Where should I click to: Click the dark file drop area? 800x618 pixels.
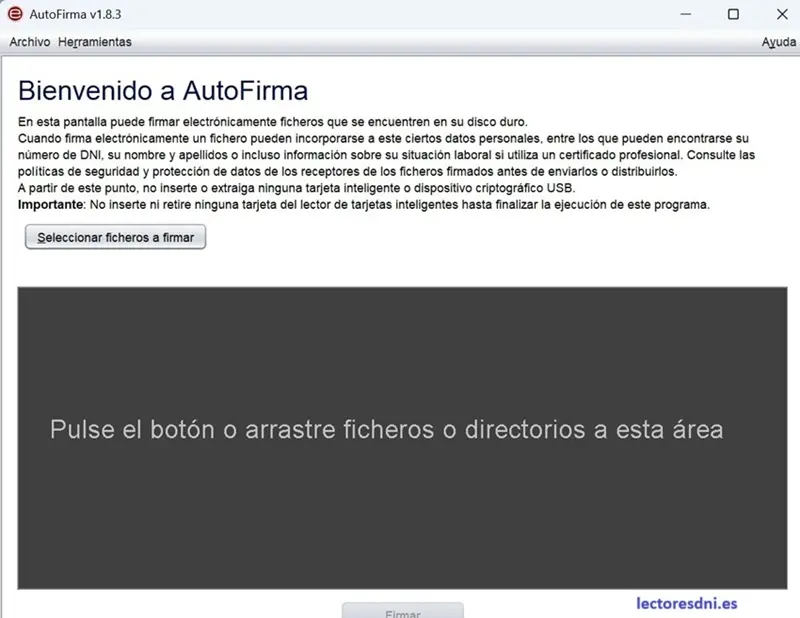coord(402,438)
